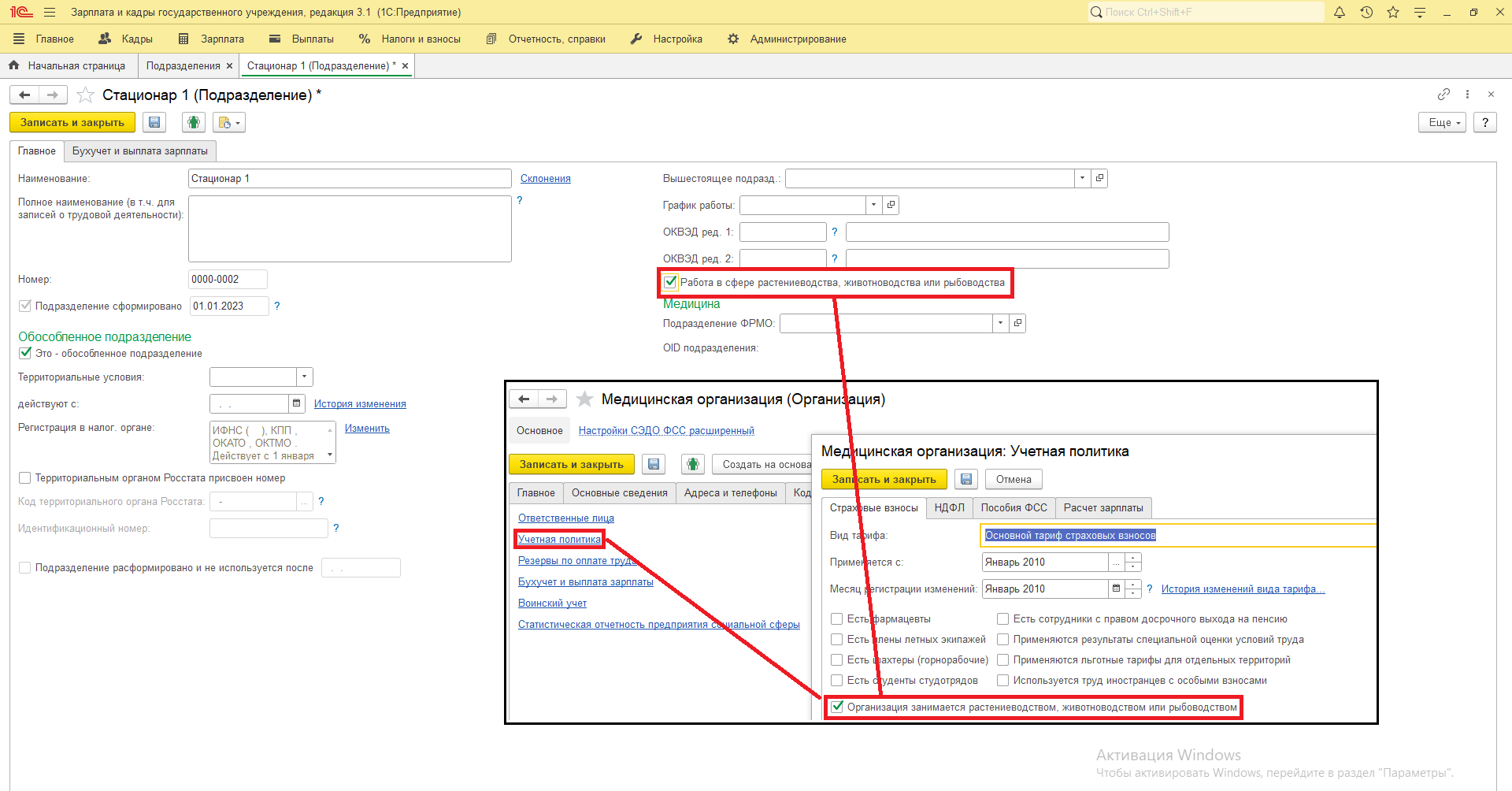Open the Зарплата menu
Screen dimensions: 1512x791
point(212,39)
